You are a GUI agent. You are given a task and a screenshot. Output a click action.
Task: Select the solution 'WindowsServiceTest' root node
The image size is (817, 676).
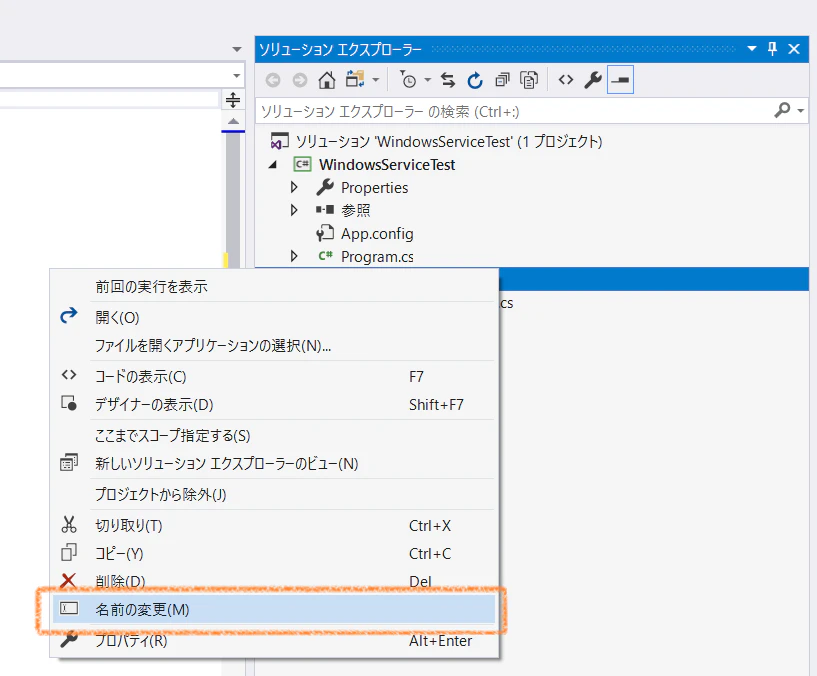pyautogui.click(x=437, y=141)
